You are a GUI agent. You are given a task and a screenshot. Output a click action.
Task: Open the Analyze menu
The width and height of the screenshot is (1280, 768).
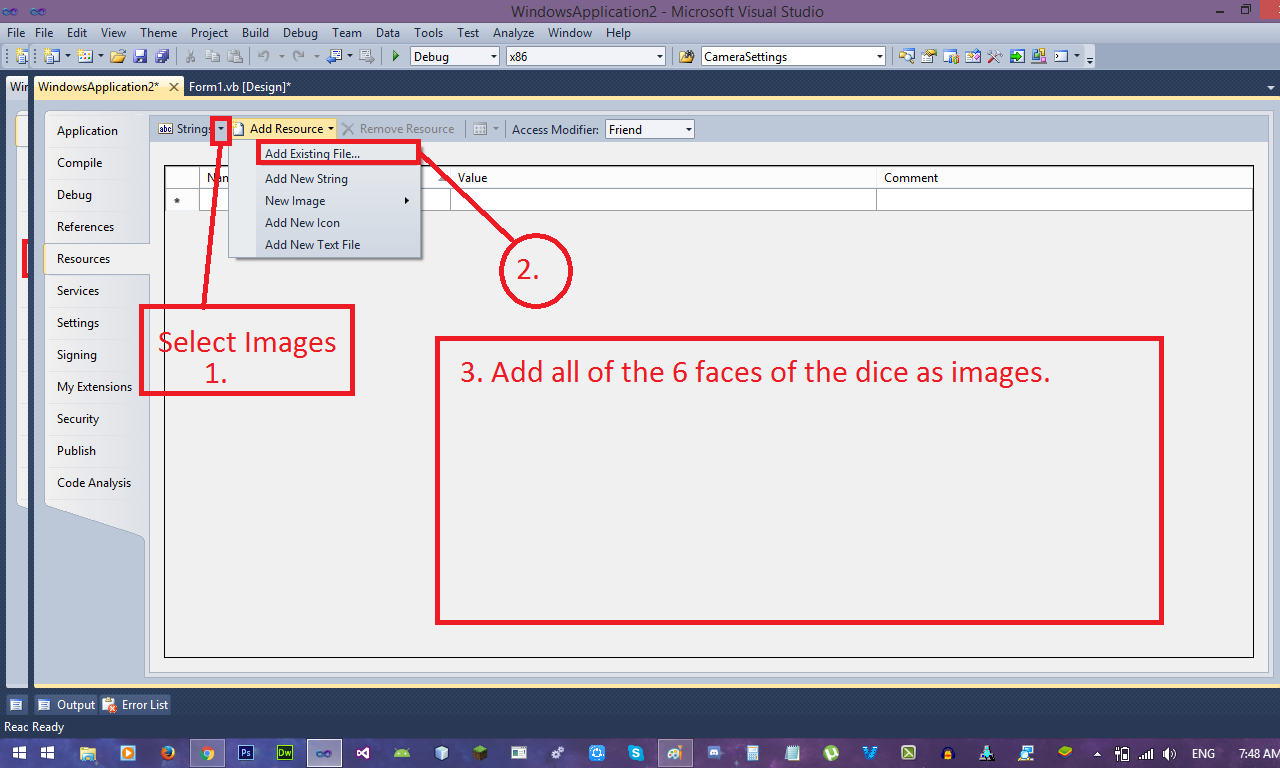[513, 33]
